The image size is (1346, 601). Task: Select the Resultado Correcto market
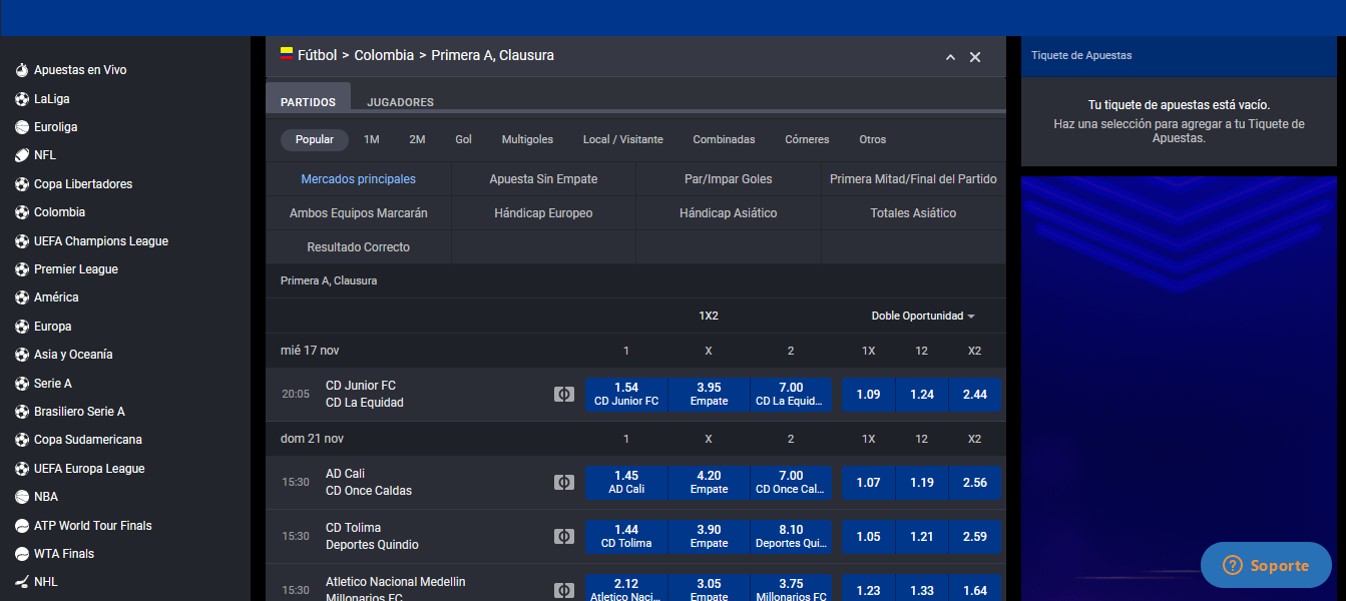point(358,247)
